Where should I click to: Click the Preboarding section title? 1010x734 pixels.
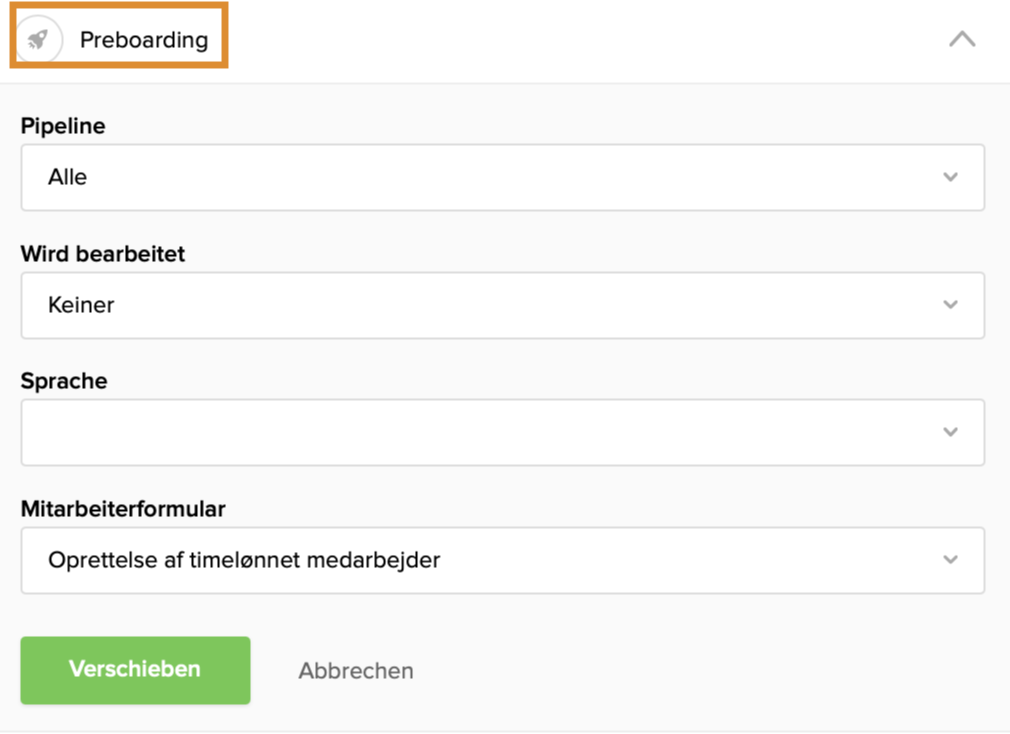coord(144,40)
